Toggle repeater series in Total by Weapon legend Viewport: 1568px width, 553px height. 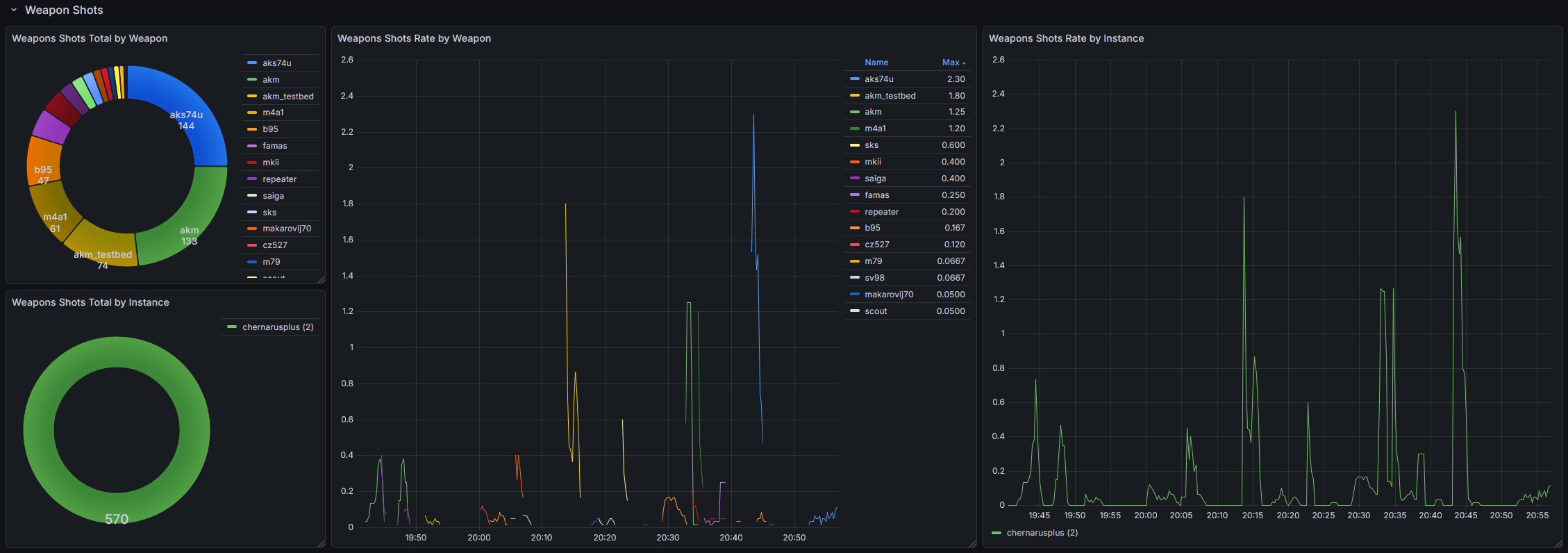[x=279, y=179]
